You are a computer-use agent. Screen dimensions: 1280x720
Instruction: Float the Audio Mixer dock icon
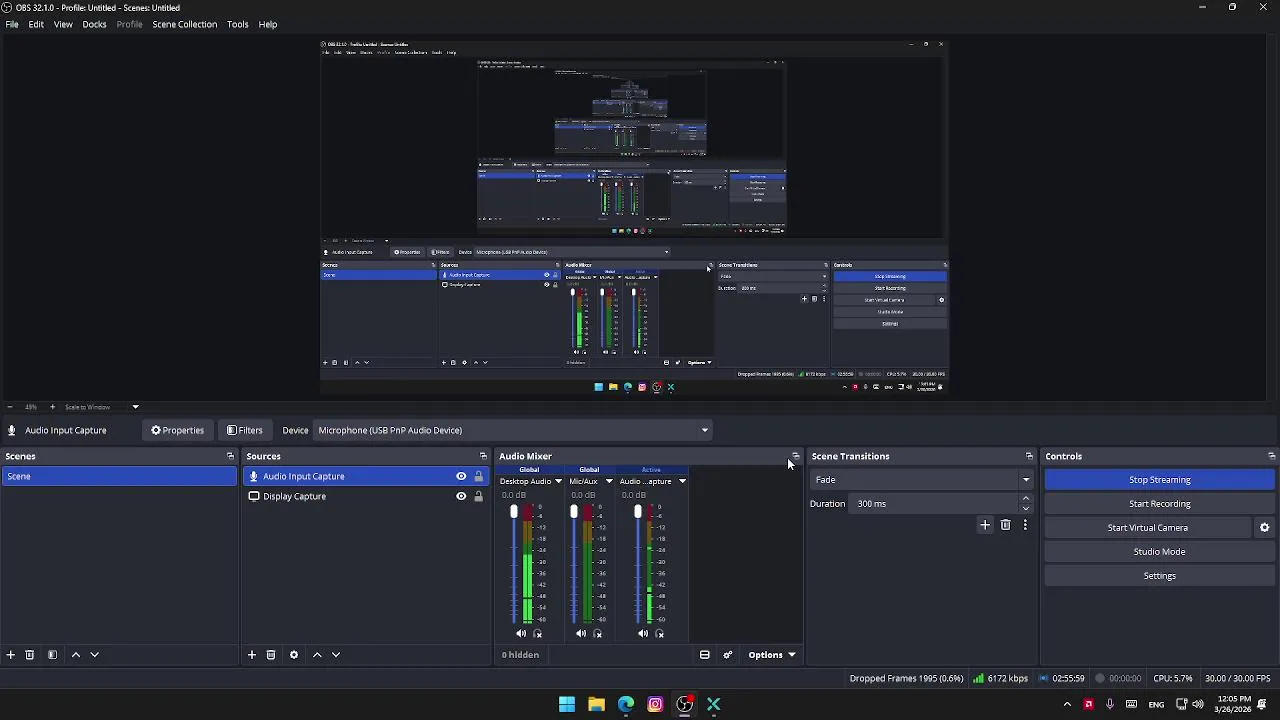[x=795, y=456]
